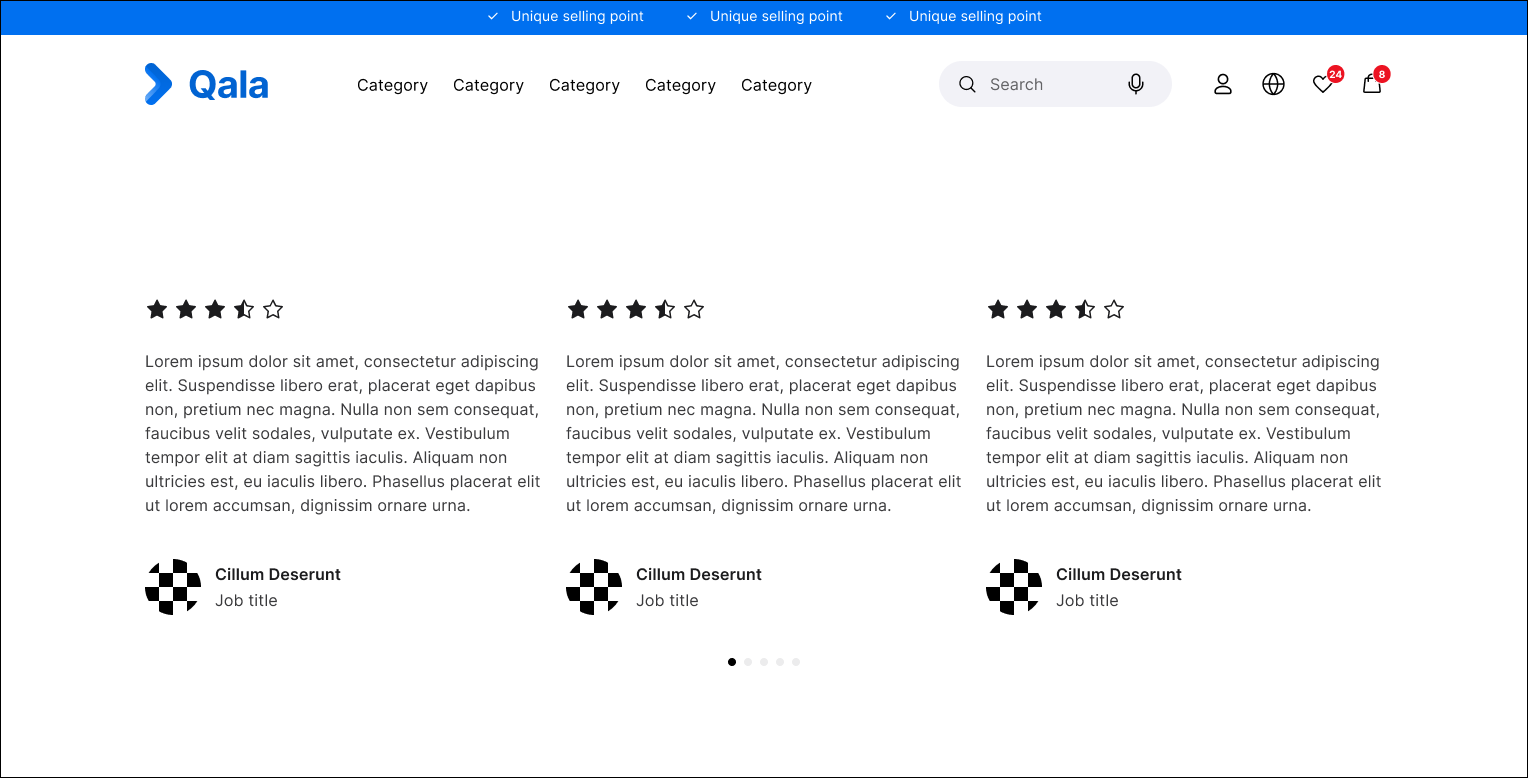Click the leftmost Unique selling point text
Viewport: 1528px width, 778px height.
pos(577,16)
